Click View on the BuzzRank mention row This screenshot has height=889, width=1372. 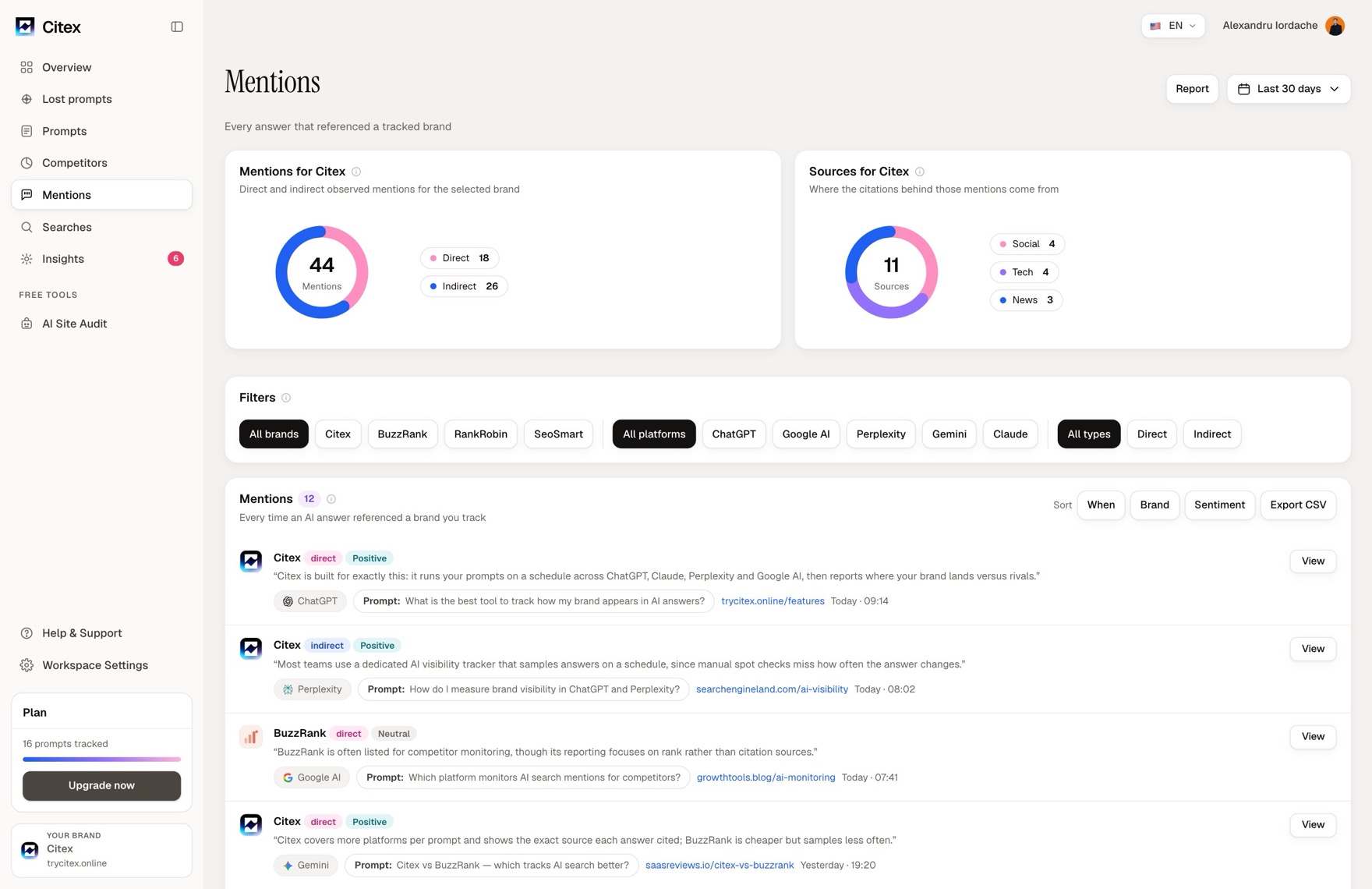[x=1313, y=737]
